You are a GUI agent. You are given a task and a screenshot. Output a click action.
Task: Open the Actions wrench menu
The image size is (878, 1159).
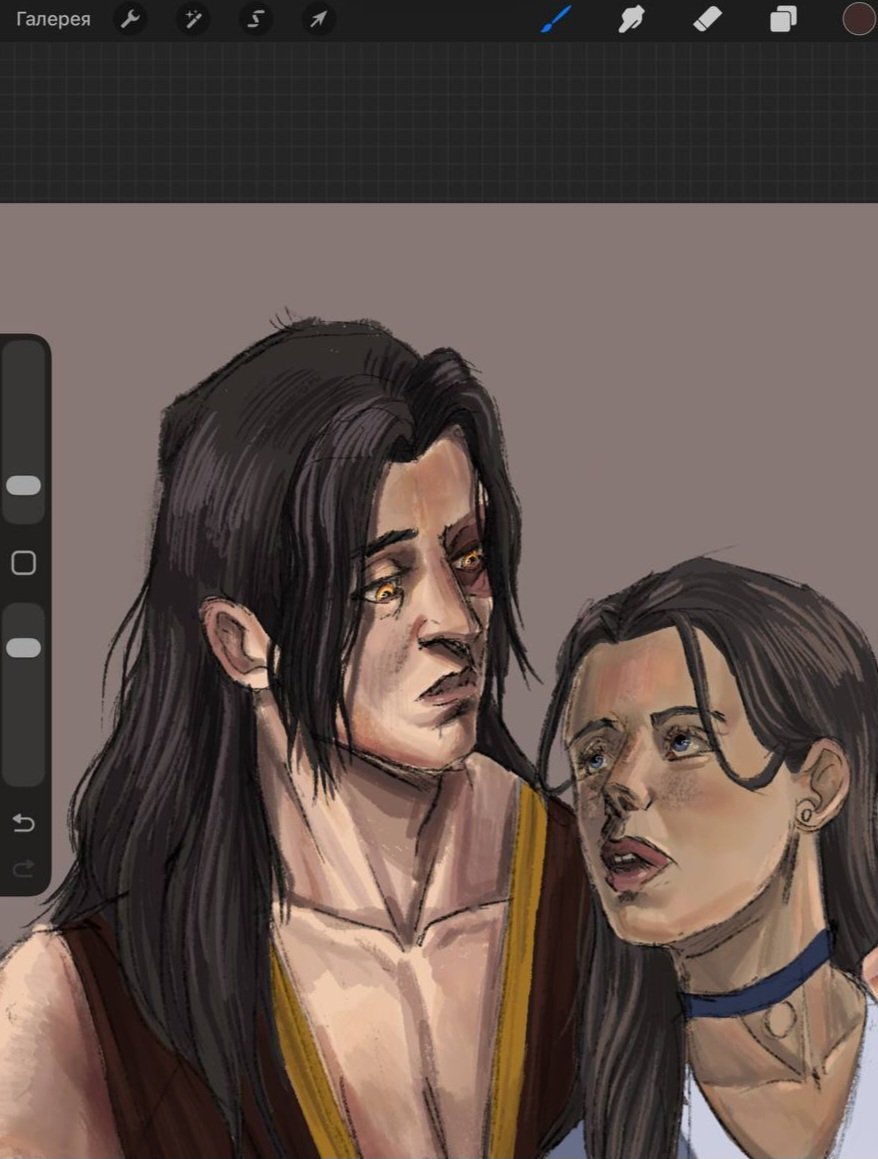tap(130, 19)
